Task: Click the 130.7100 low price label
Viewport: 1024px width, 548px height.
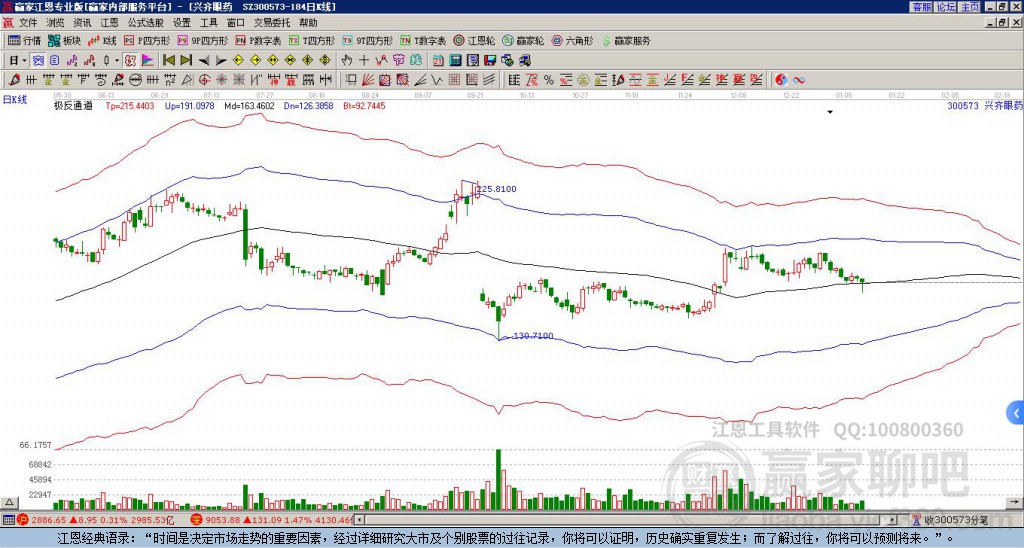Action: click(532, 336)
